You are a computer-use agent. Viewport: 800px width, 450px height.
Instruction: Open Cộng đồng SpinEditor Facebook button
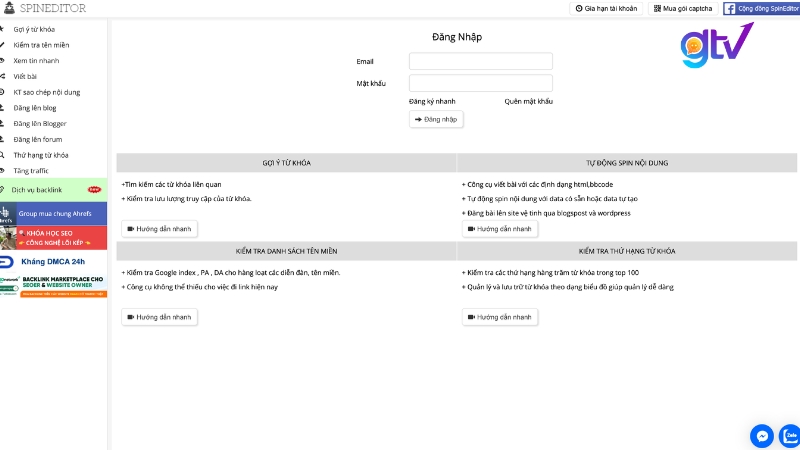761,8
